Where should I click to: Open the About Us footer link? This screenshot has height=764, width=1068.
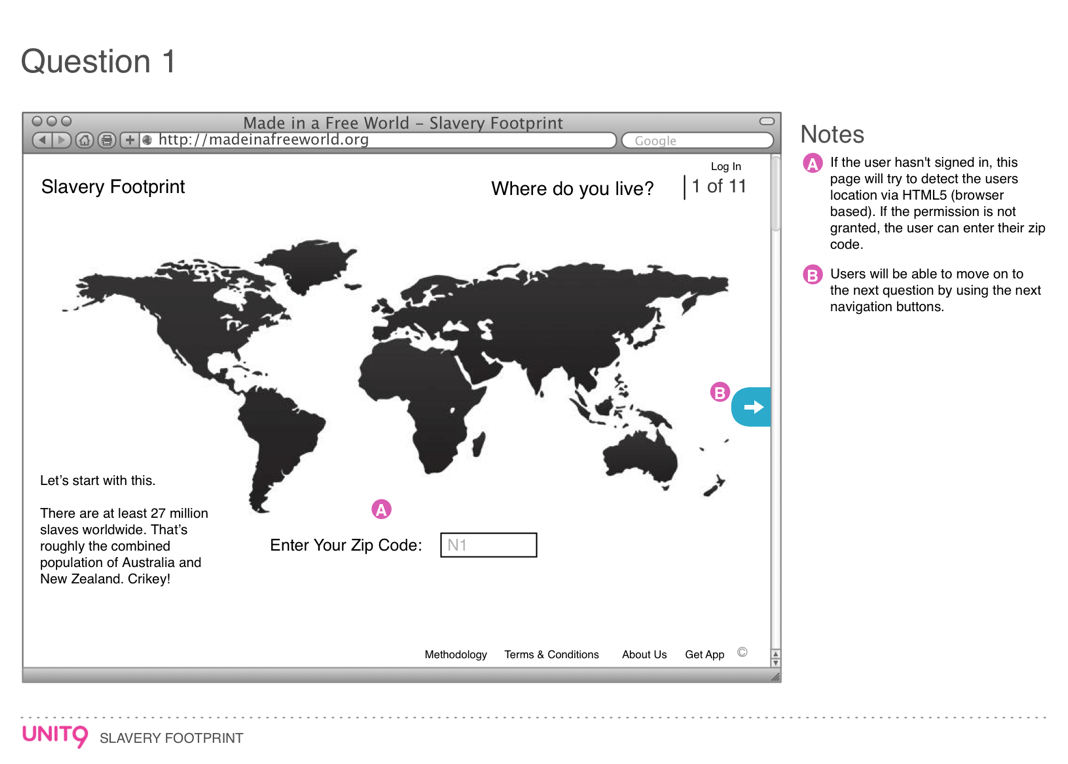click(644, 654)
